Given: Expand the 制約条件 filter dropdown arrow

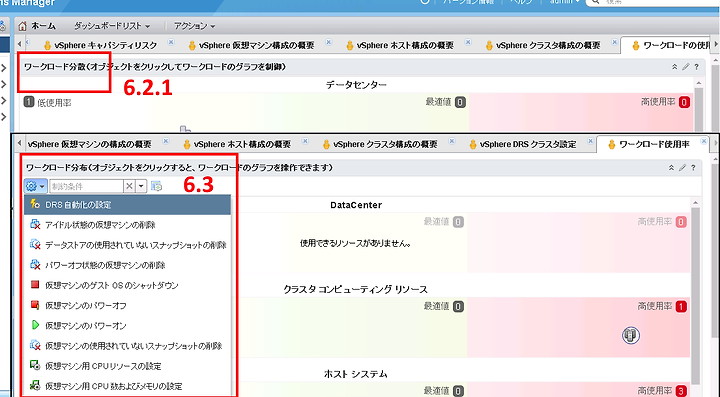Looking at the screenshot, I should pyautogui.click(x=141, y=186).
